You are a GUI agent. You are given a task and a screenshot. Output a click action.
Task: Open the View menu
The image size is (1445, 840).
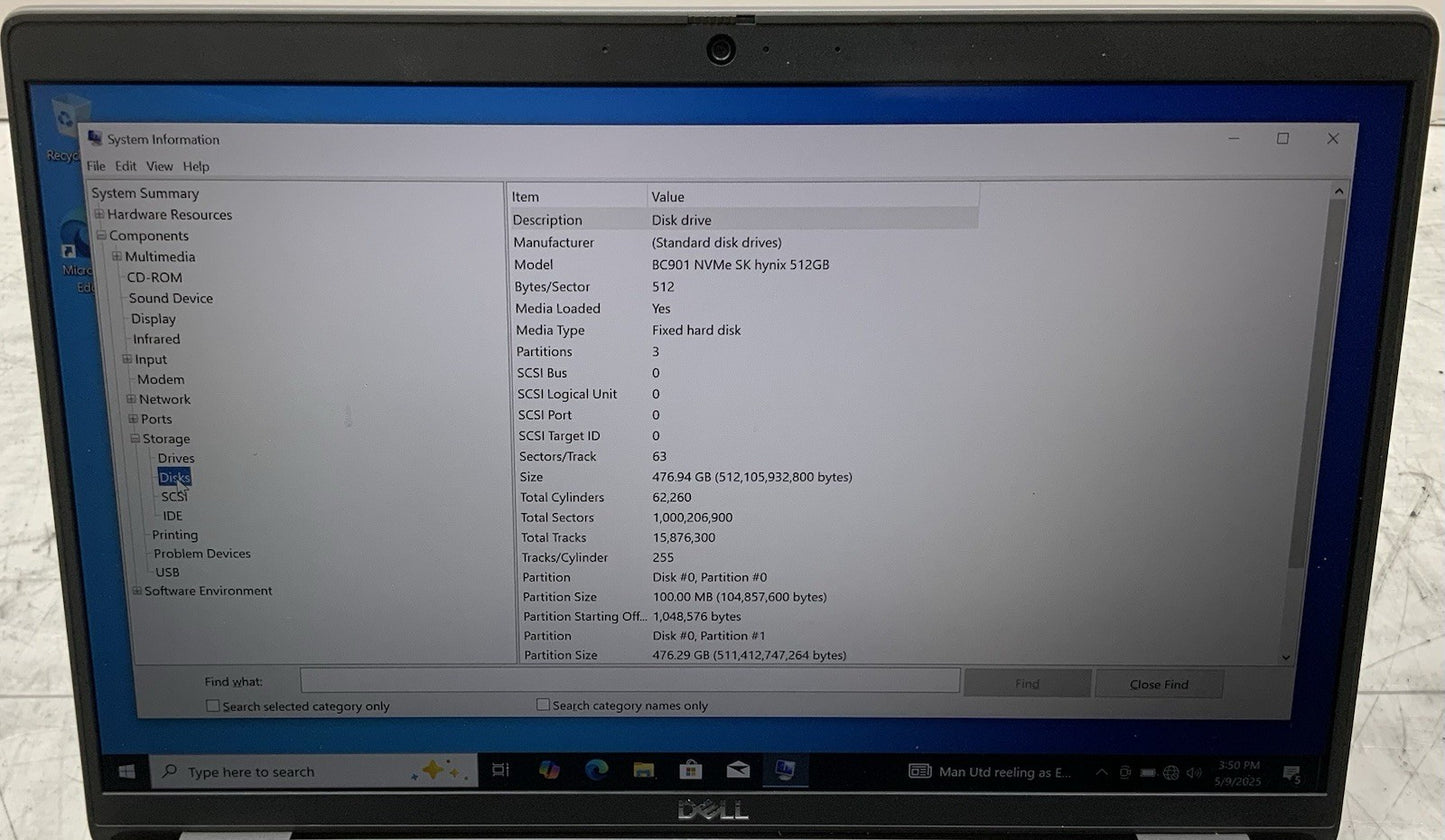click(x=159, y=166)
